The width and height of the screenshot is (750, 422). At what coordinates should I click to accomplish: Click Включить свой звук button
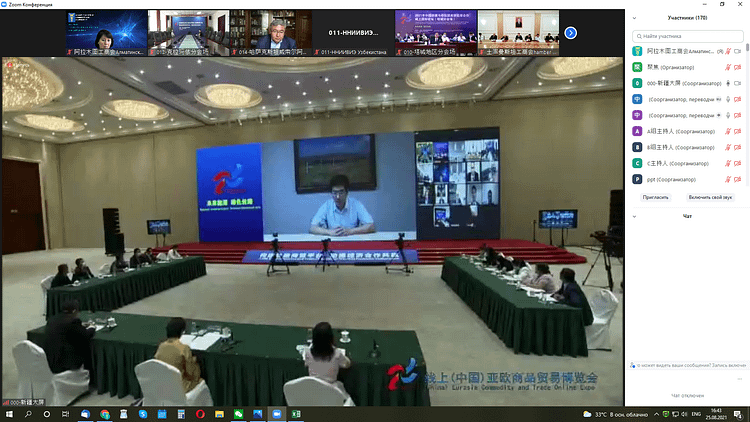click(x=710, y=197)
